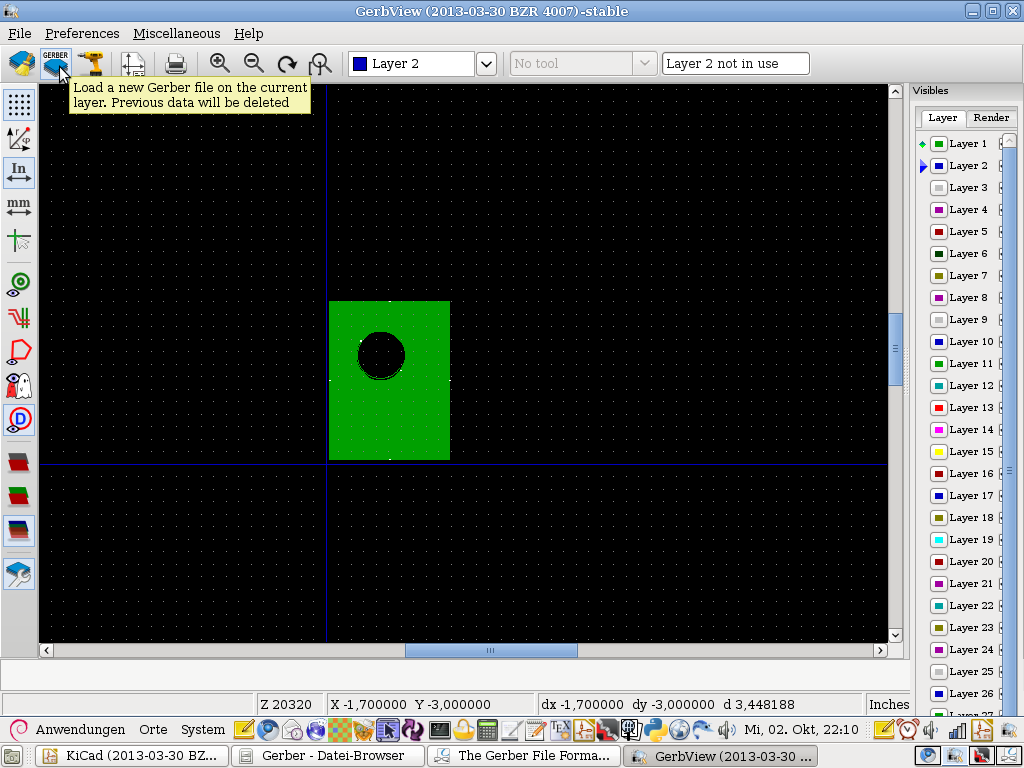Toggle flashed items sketch mode icon
This screenshot has height=768, width=1024.
(19, 283)
